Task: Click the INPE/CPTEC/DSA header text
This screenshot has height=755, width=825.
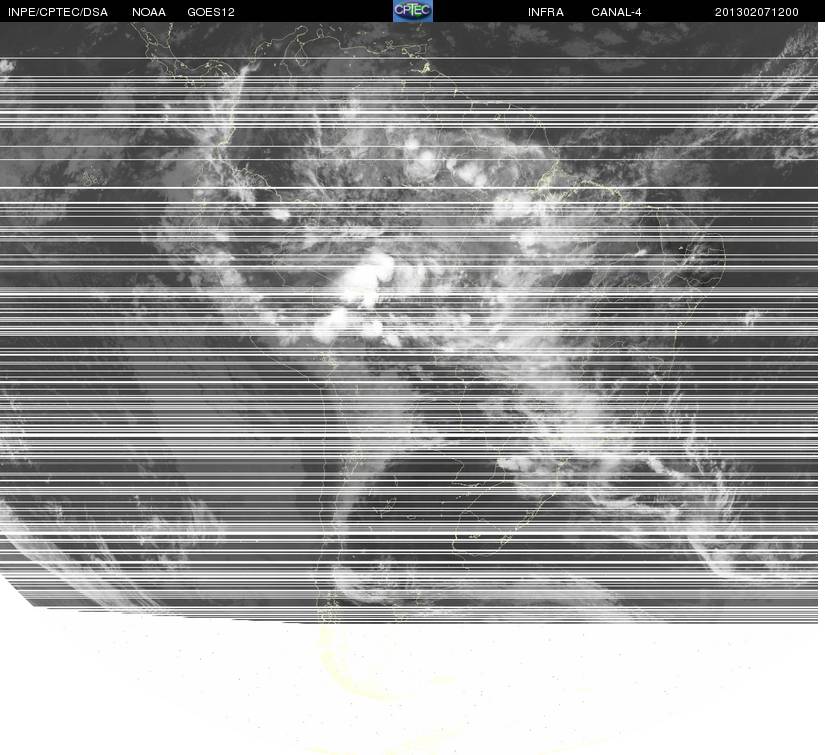Action: pos(58,12)
